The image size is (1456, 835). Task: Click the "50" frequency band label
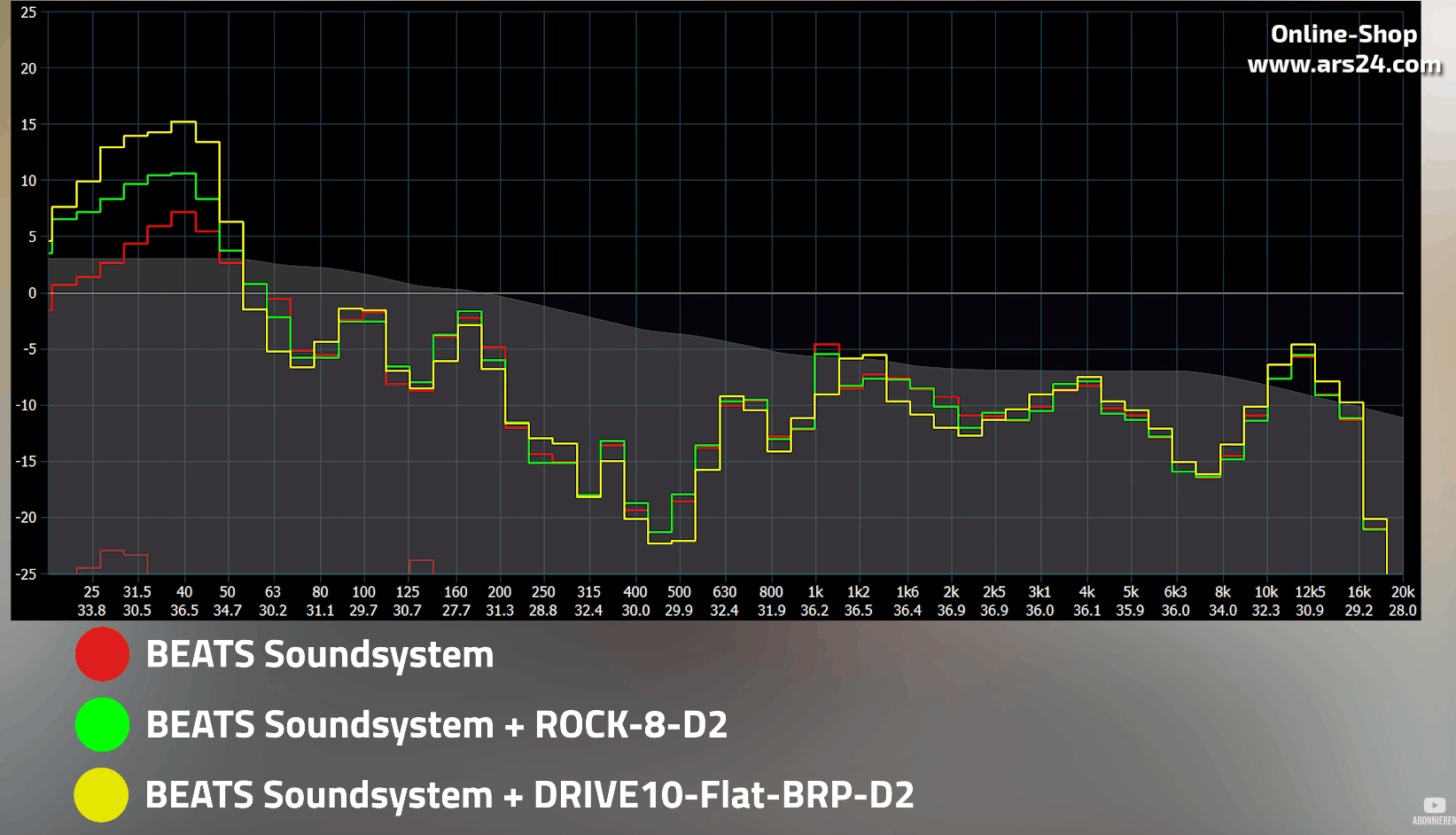click(228, 591)
